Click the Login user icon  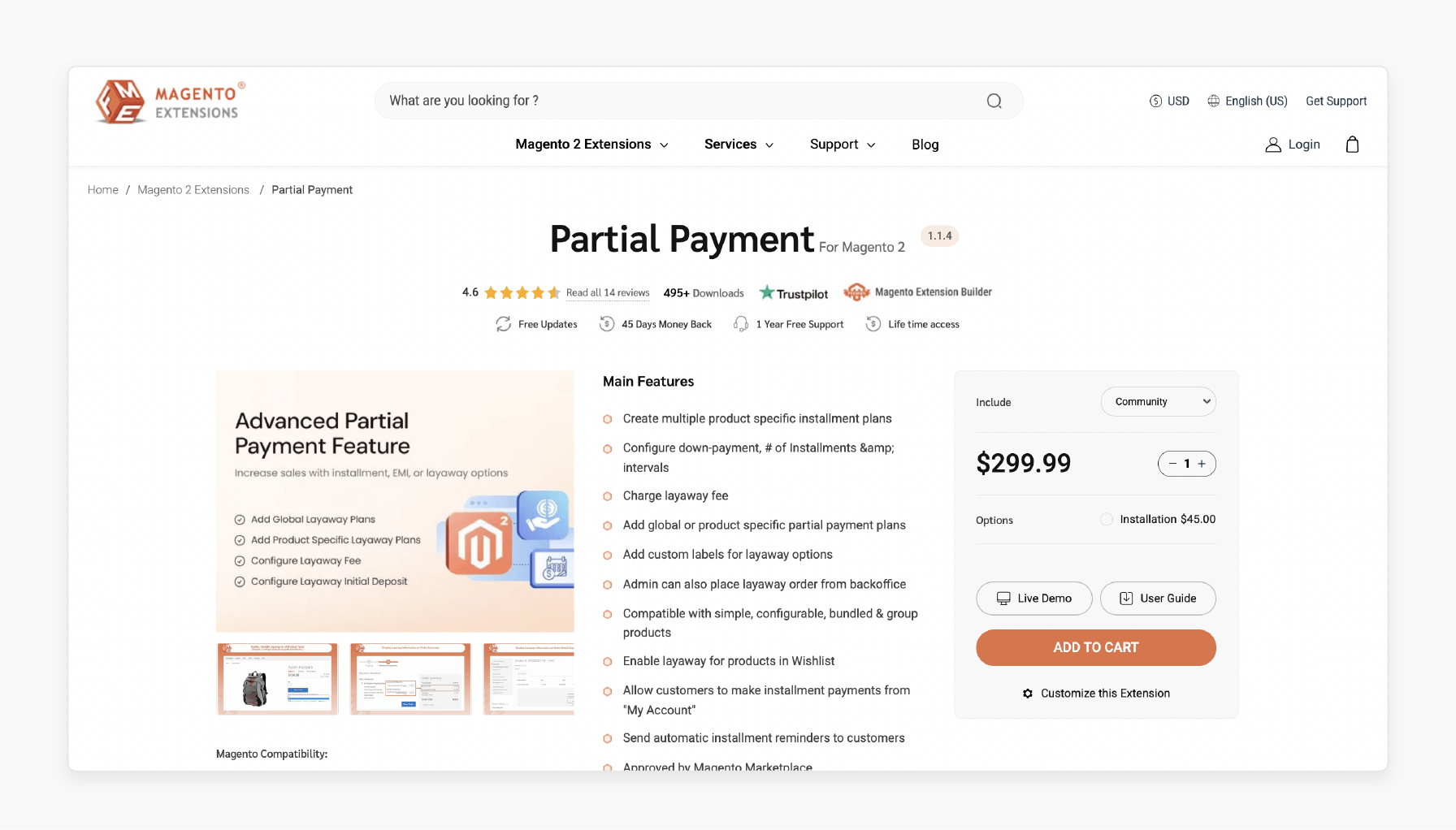1273,145
